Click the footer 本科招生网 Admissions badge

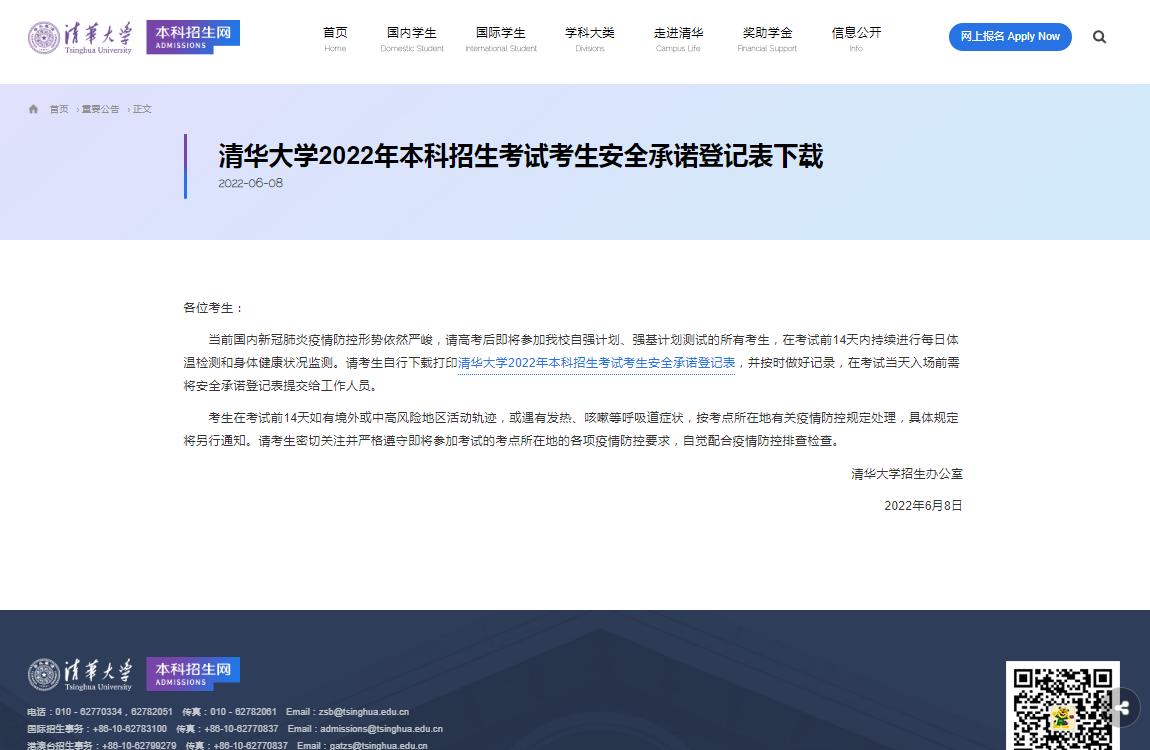pos(193,674)
